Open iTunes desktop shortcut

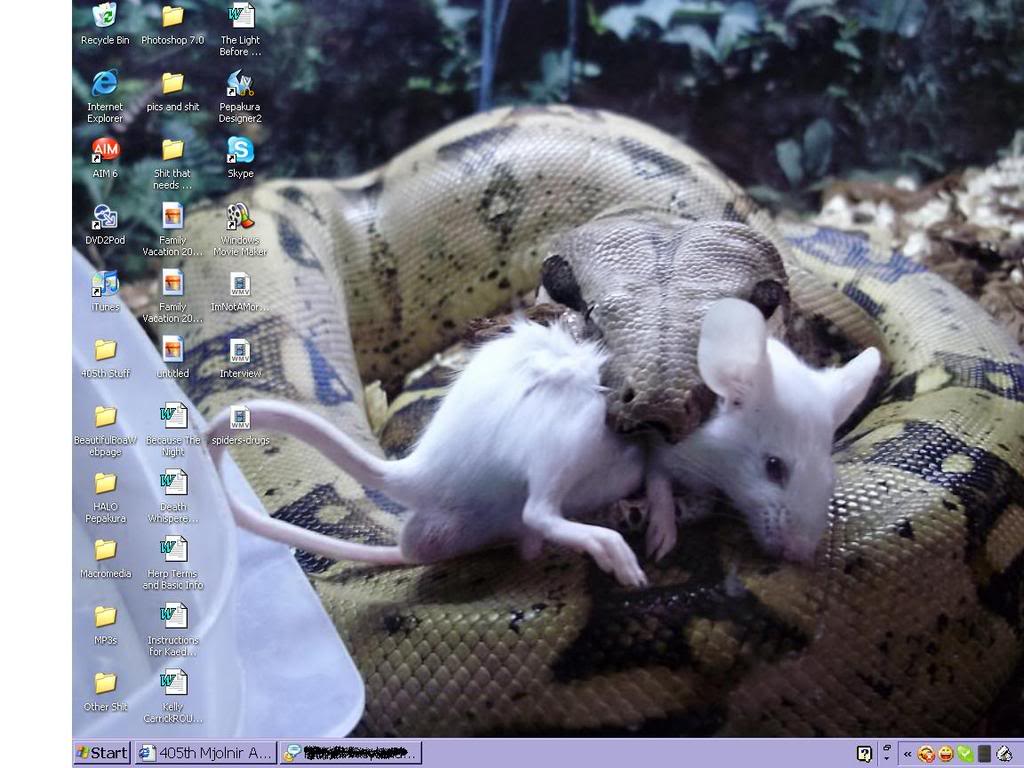pos(104,291)
